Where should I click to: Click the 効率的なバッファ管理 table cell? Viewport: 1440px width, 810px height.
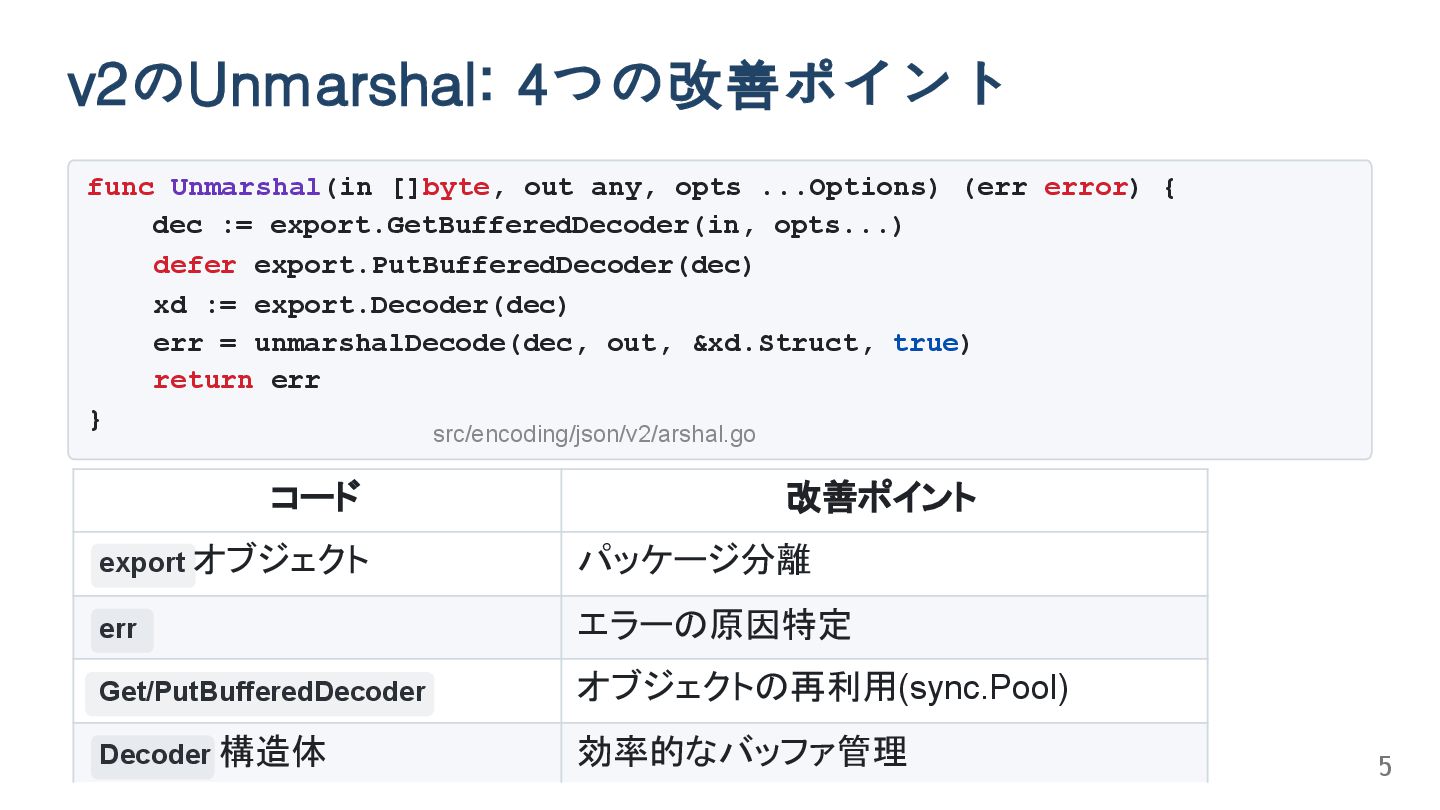742,752
